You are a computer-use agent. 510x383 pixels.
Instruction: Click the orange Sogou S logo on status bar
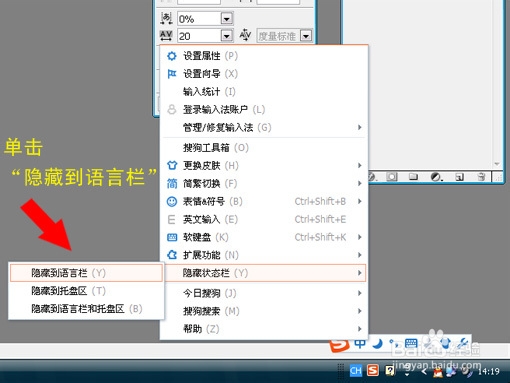[x=339, y=345]
